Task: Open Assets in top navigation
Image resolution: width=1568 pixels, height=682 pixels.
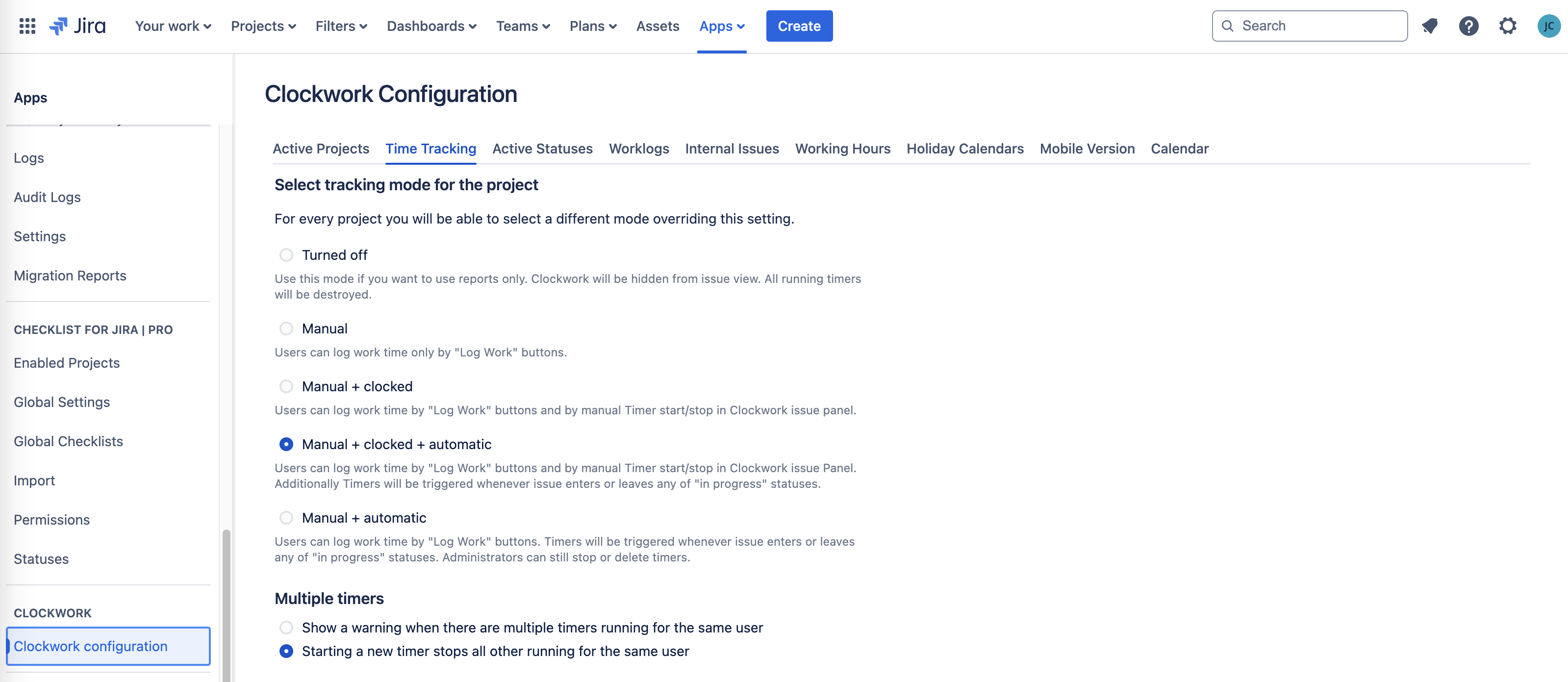Action: 658,26
